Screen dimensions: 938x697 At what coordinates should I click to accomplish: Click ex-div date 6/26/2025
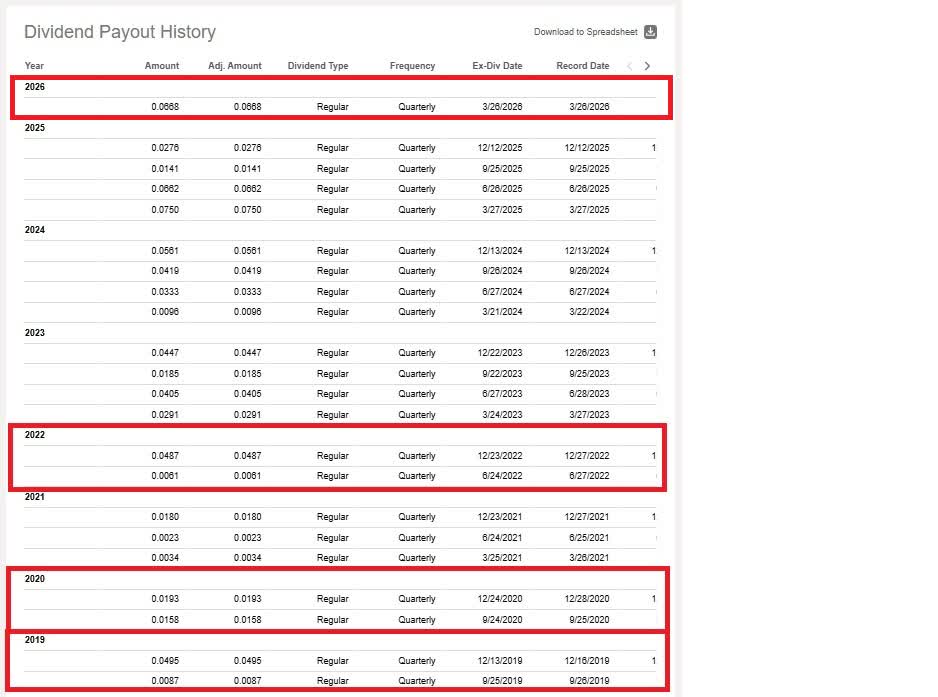[502, 188]
